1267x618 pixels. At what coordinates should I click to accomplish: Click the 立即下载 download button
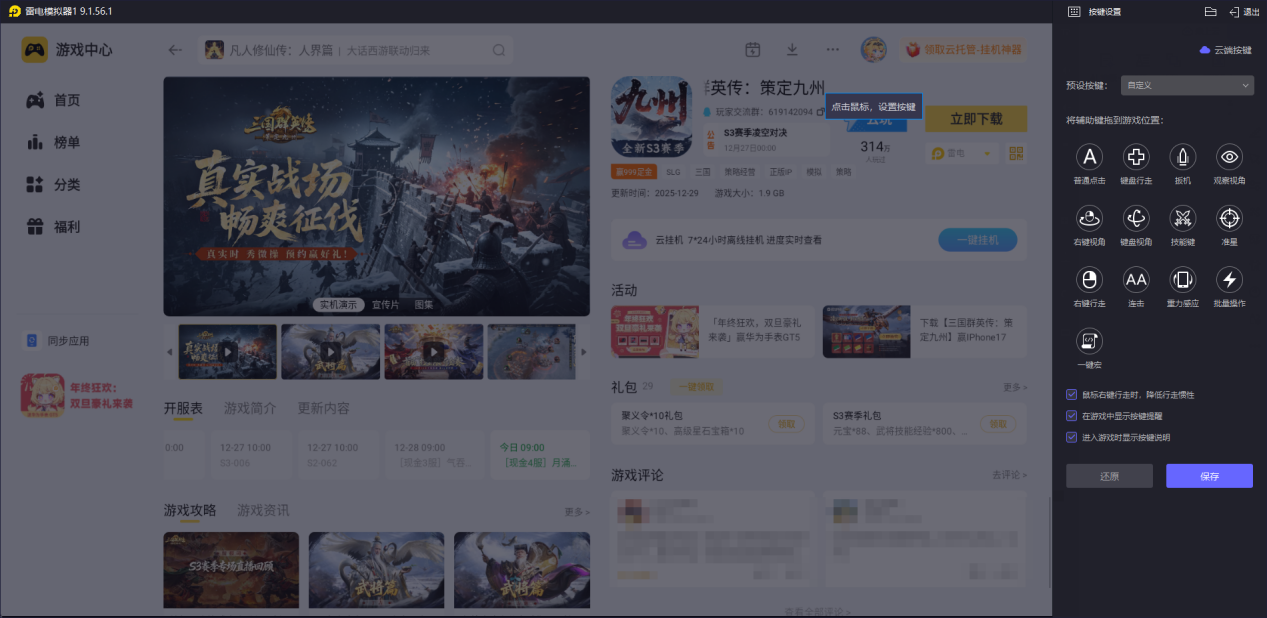click(976, 119)
